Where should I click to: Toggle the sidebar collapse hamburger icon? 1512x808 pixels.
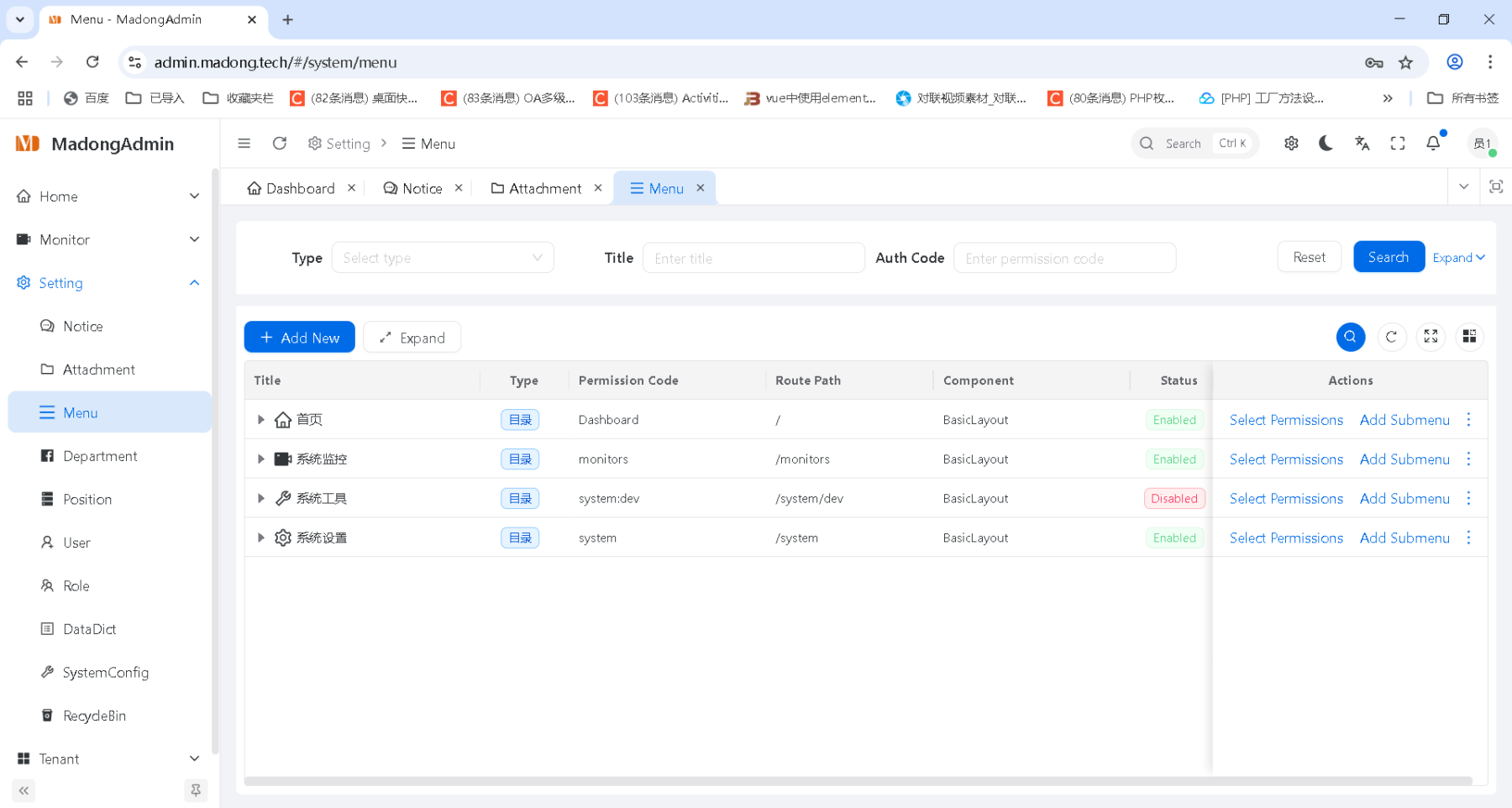pyautogui.click(x=244, y=144)
